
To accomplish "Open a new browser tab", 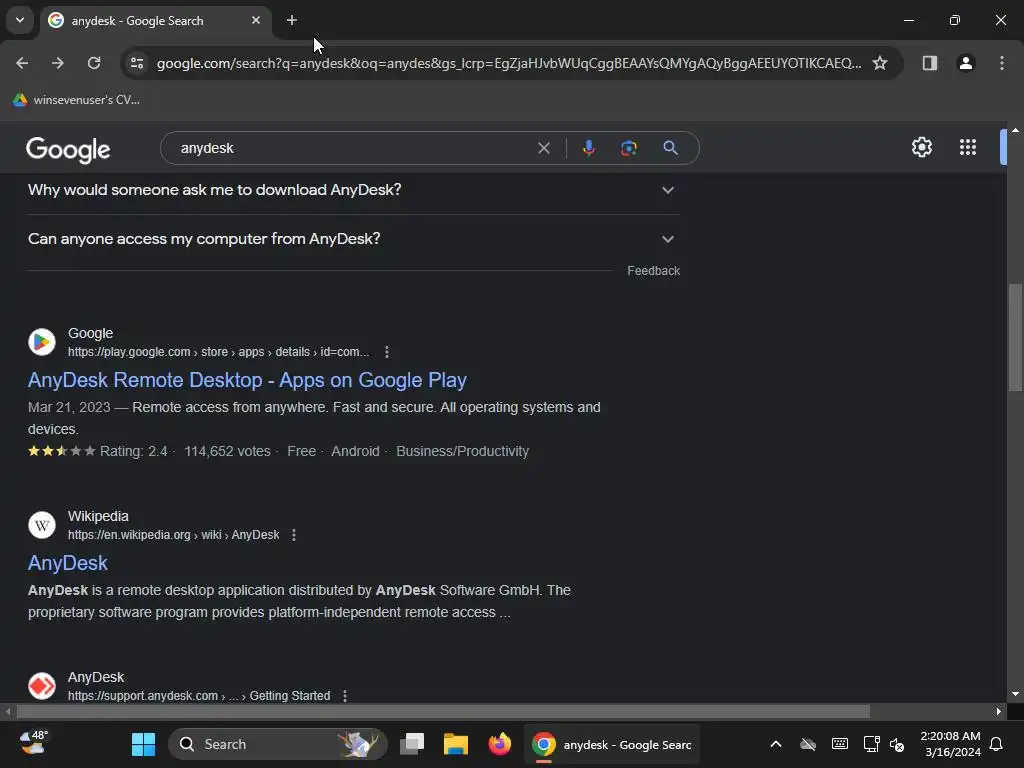I will [292, 20].
